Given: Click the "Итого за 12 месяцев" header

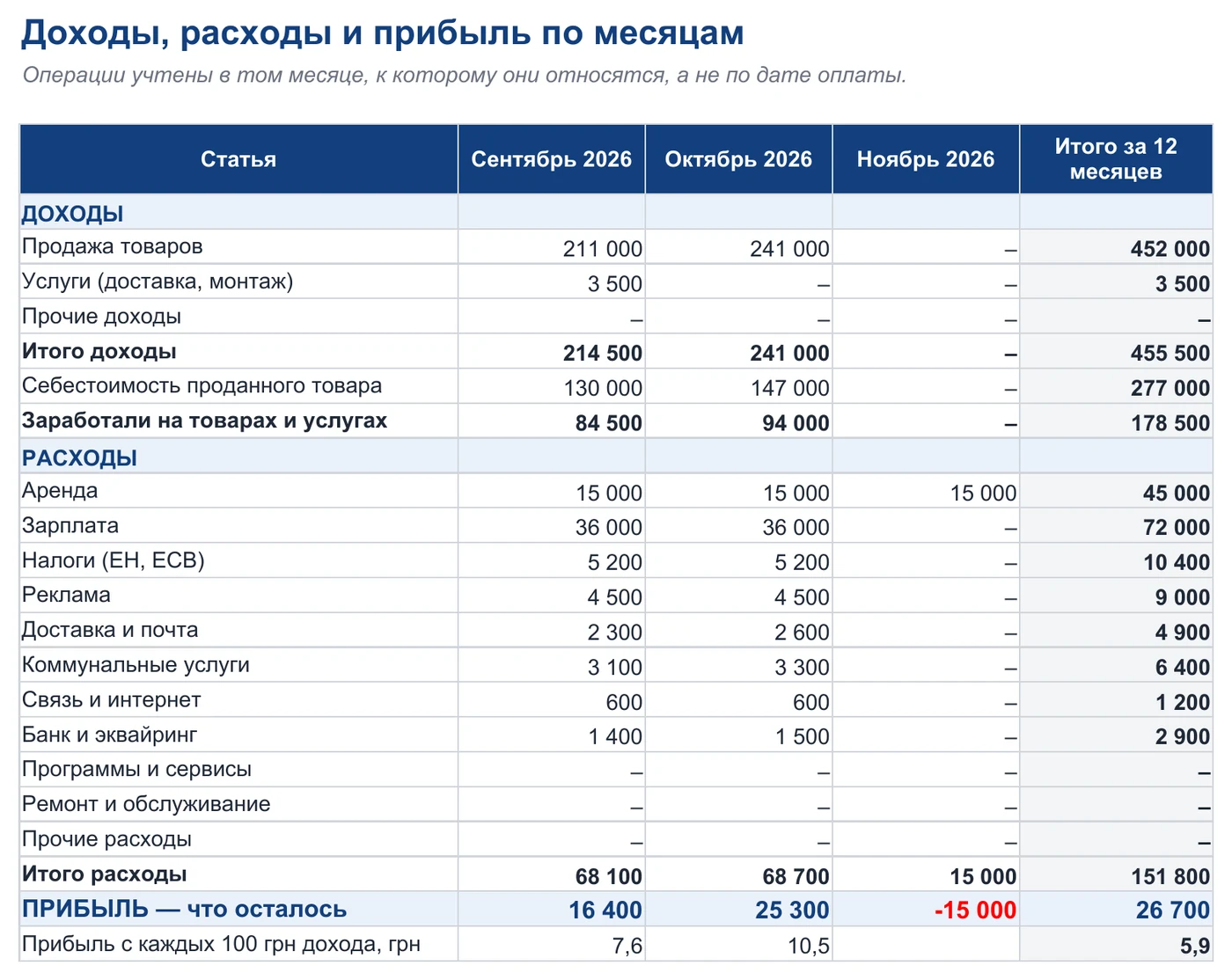Looking at the screenshot, I should 1116,159.
